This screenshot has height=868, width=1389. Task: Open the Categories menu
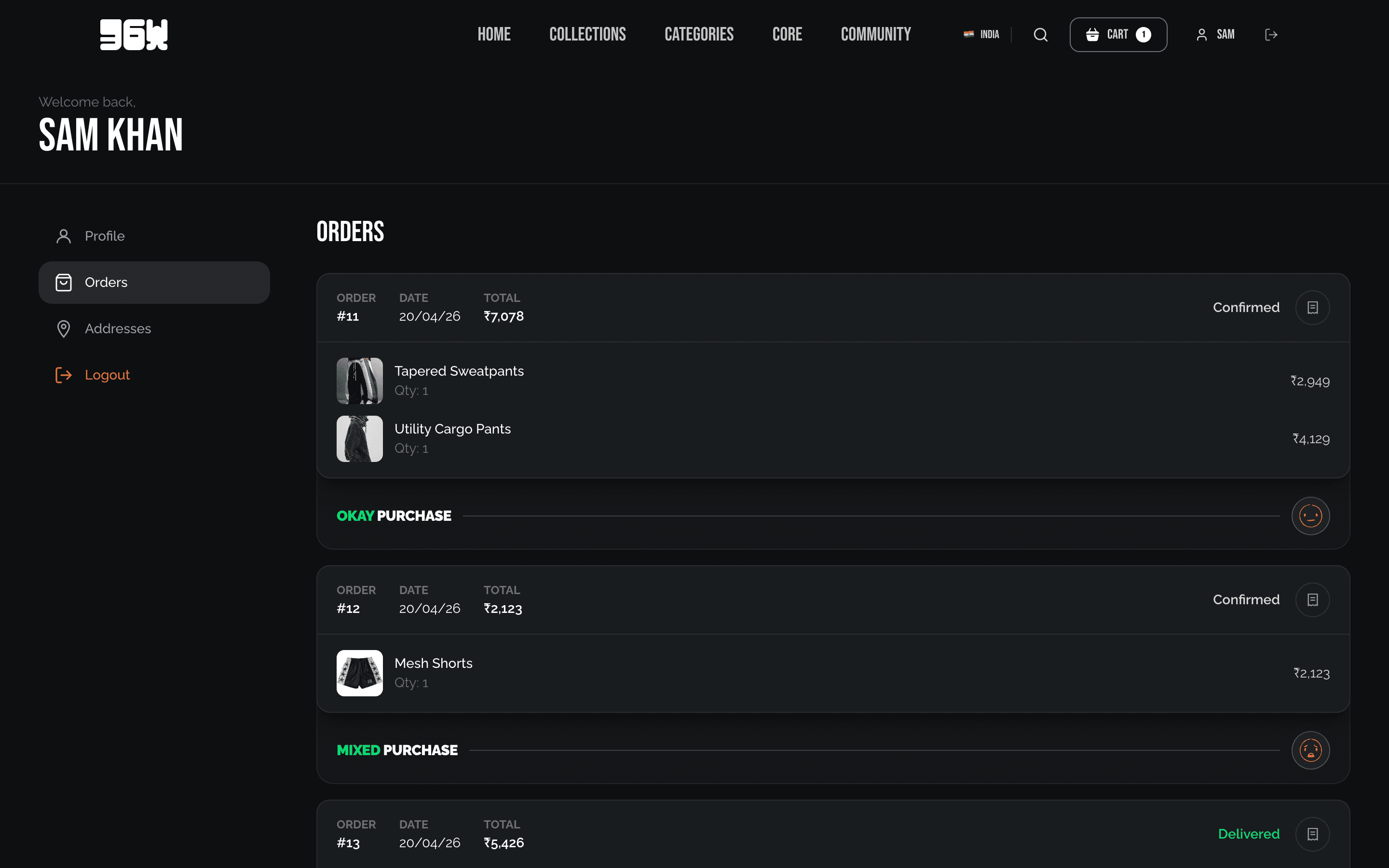(x=698, y=34)
